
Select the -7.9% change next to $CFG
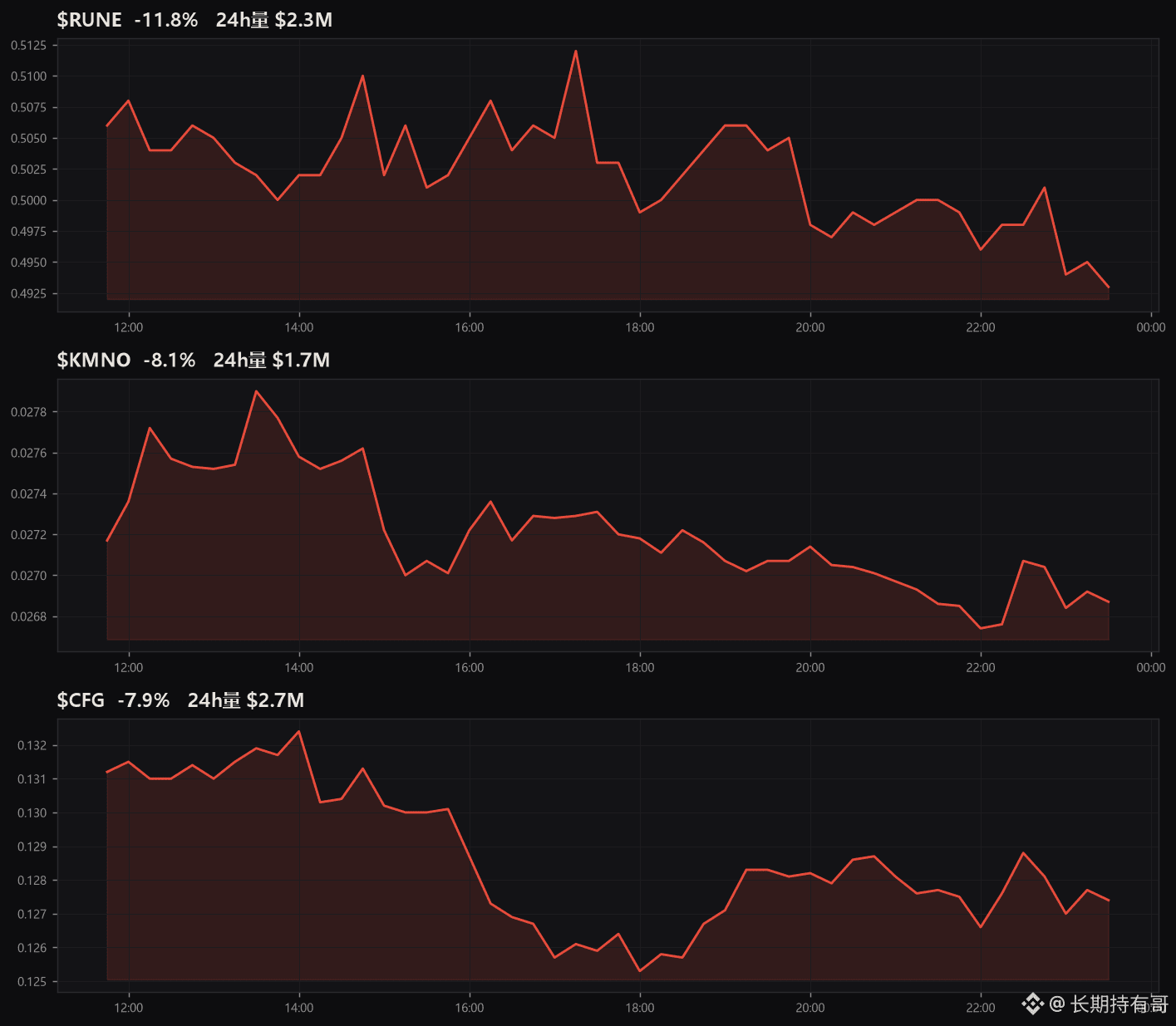(144, 700)
